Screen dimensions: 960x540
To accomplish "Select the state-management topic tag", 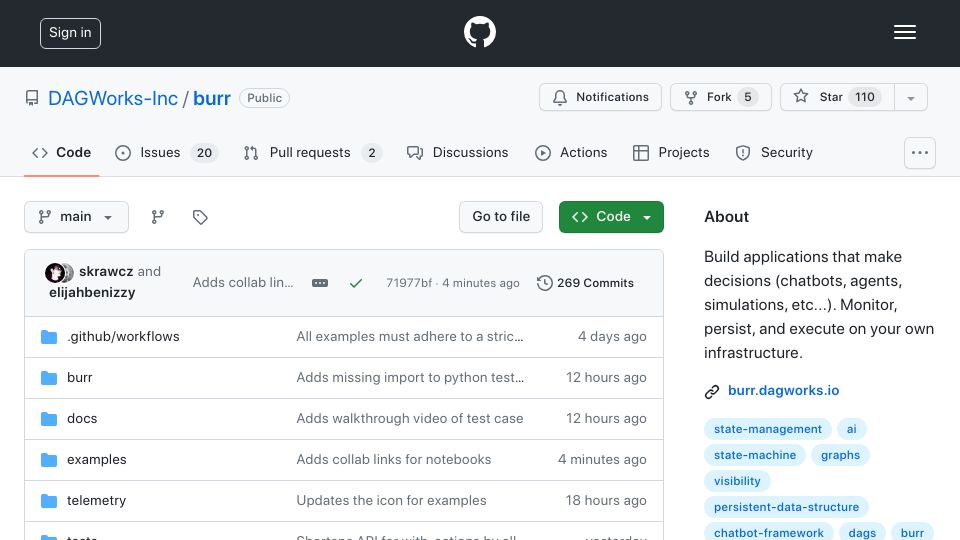I will point(768,429).
